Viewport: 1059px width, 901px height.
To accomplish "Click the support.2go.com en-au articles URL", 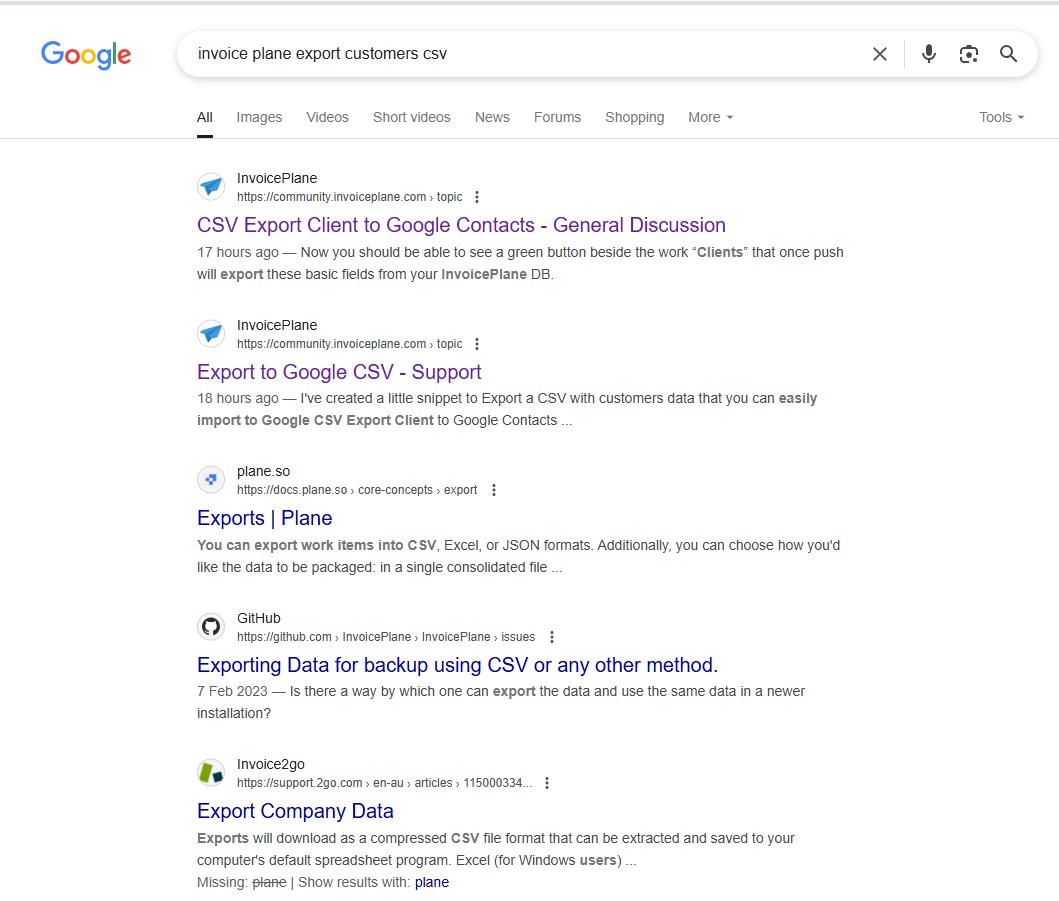I will (384, 783).
